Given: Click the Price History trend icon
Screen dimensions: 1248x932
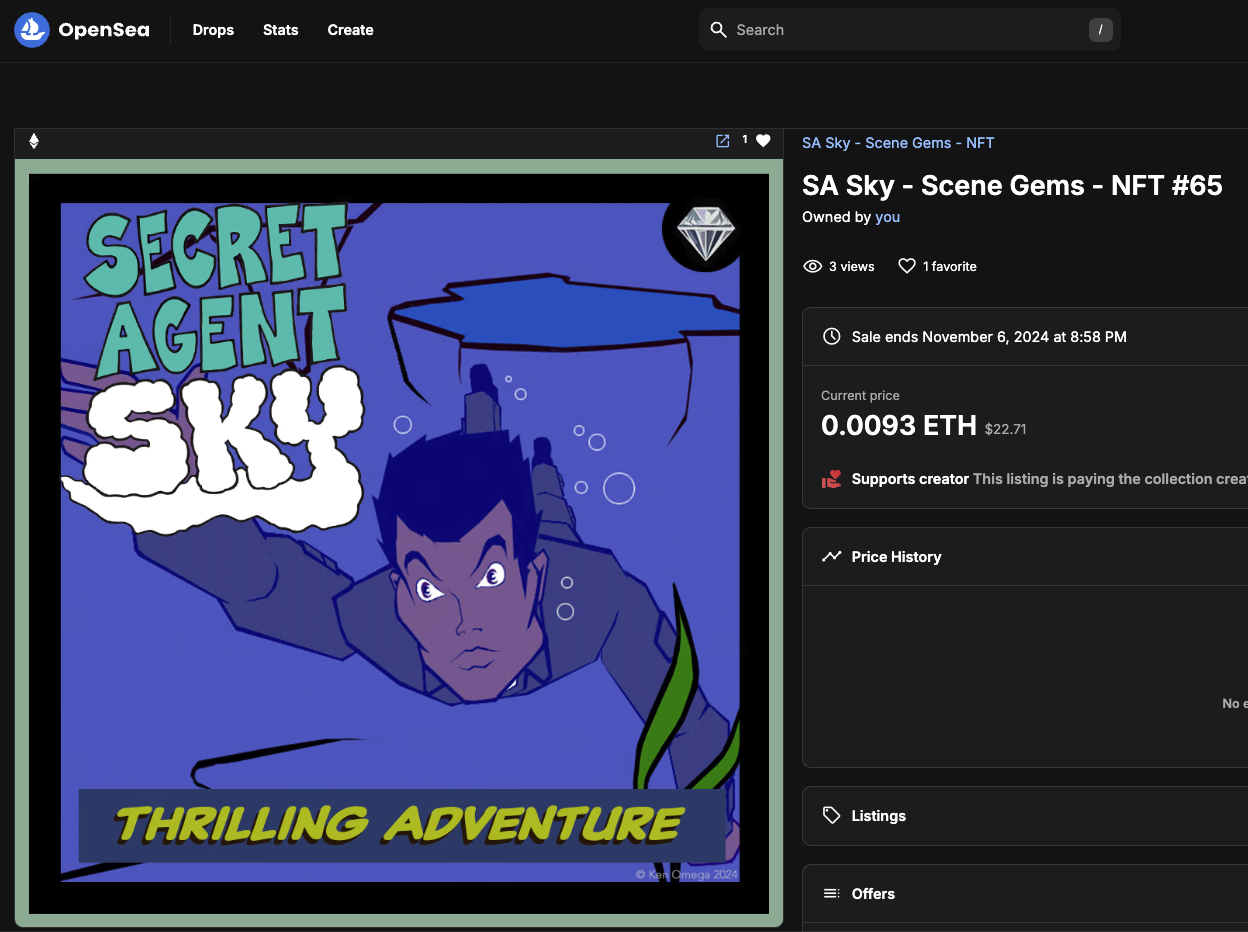Looking at the screenshot, I should coord(831,557).
